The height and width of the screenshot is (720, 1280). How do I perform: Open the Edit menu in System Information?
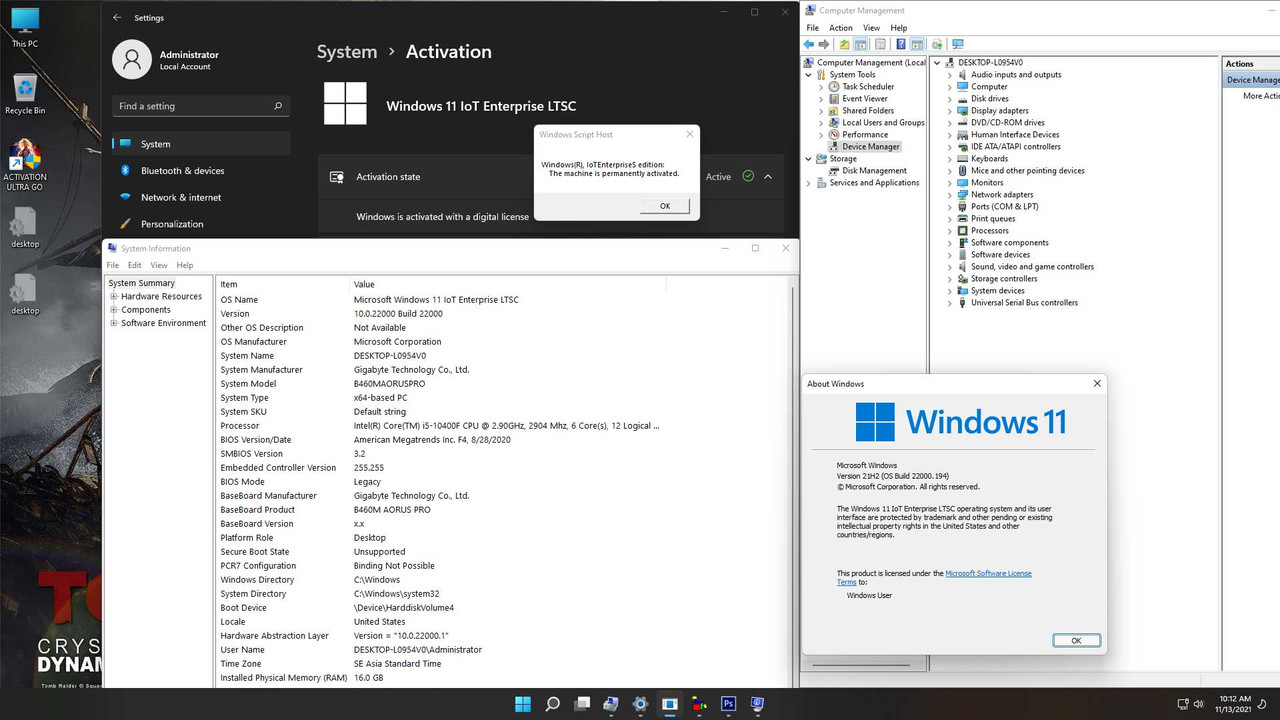[x=134, y=265]
